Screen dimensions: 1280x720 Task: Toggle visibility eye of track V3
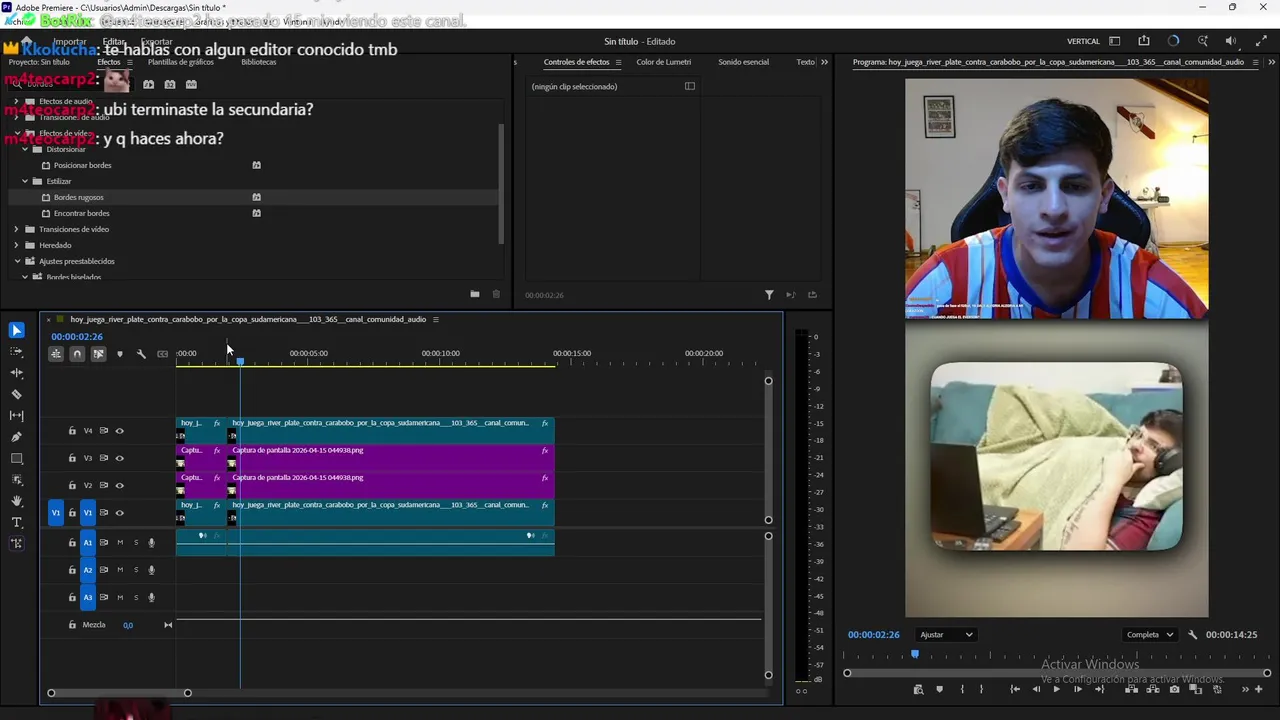pyautogui.click(x=119, y=458)
